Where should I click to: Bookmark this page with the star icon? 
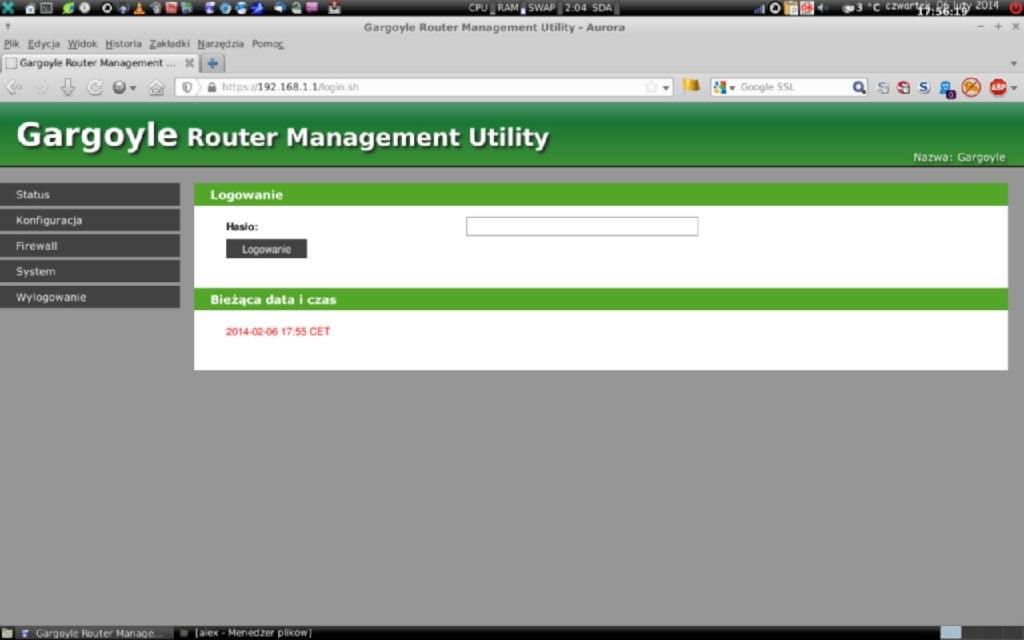(651, 87)
